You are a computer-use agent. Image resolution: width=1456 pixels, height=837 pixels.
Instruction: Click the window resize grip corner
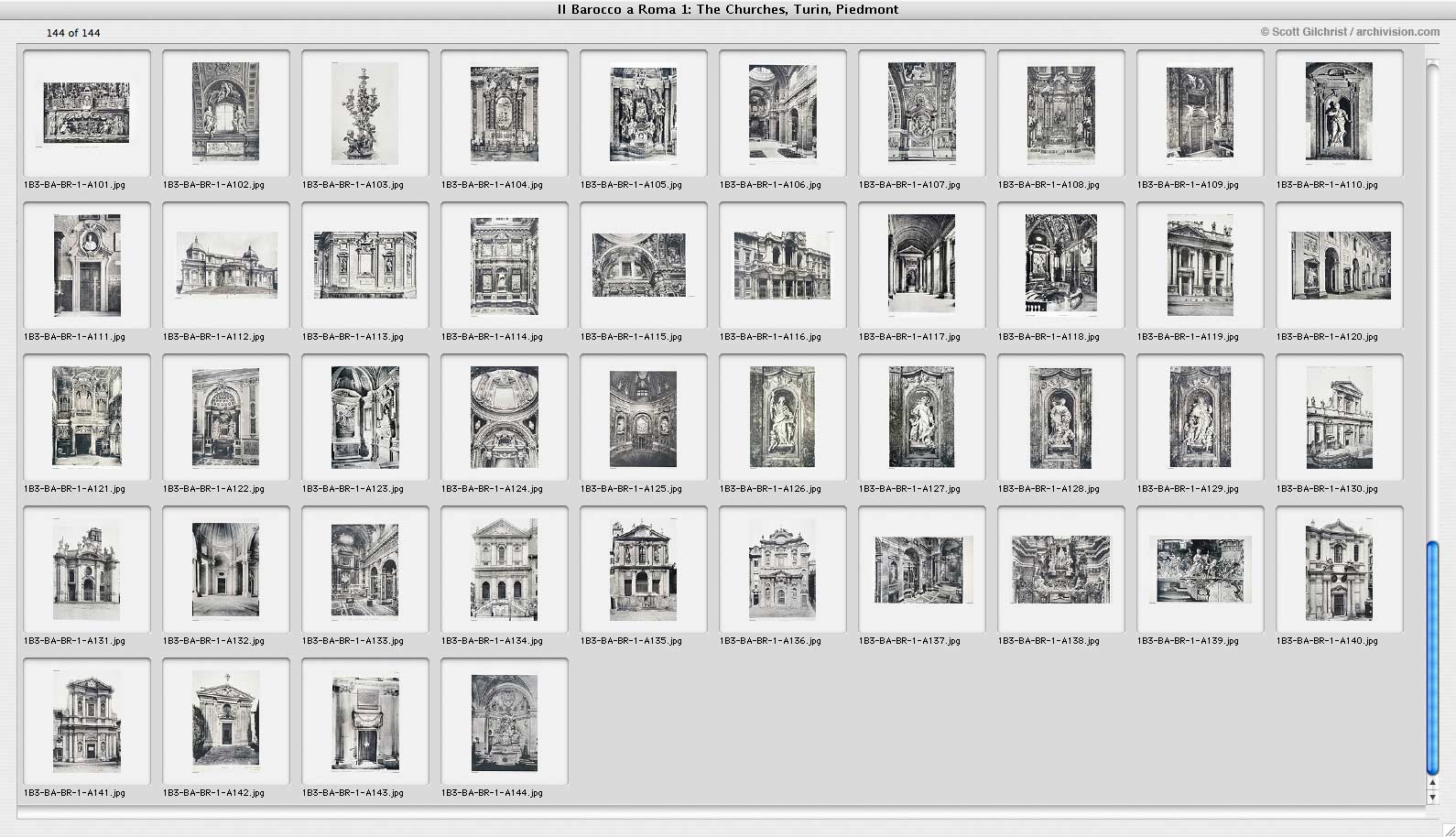coord(1448,829)
